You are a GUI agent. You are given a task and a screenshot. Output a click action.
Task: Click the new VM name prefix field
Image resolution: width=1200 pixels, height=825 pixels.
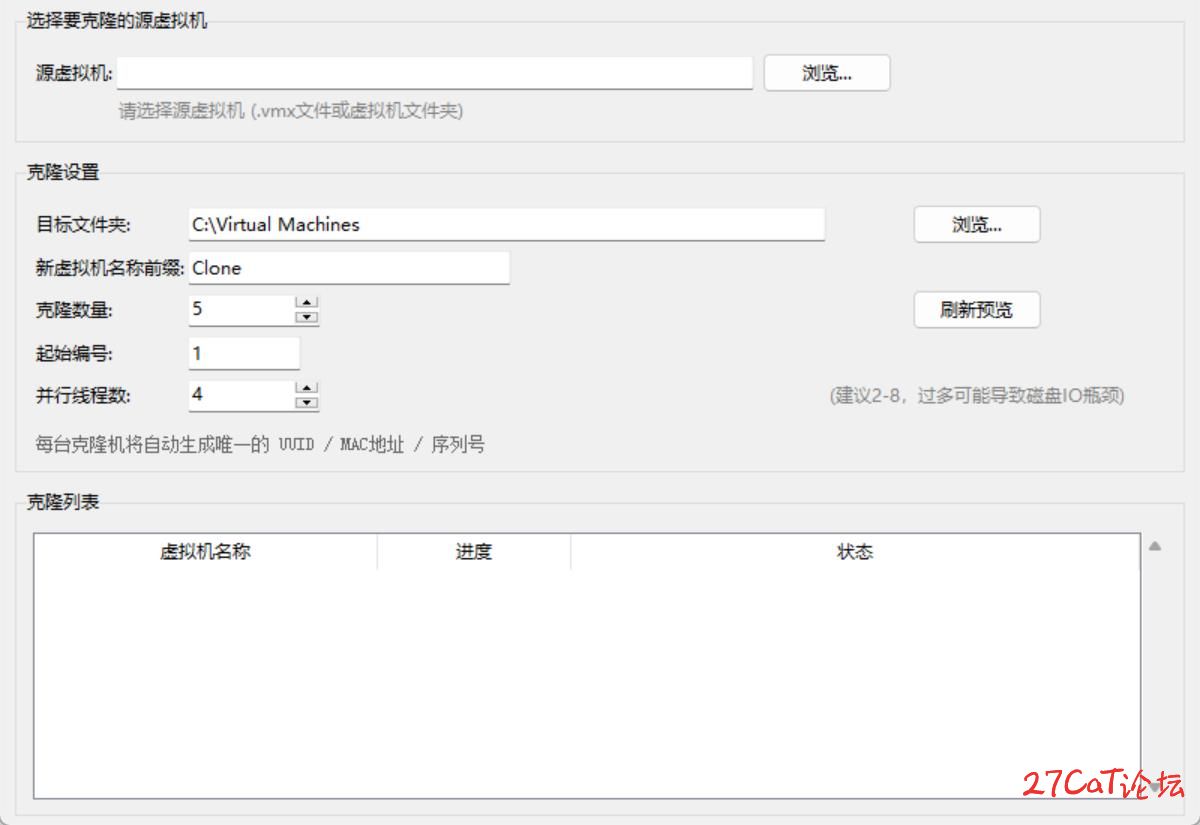click(349, 268)
